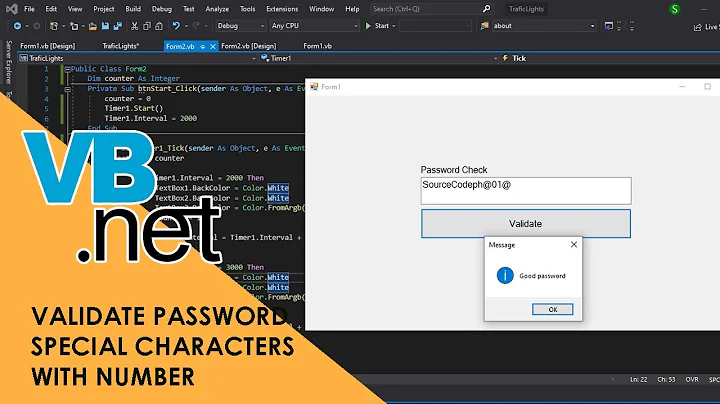Click the OVR indicator in status bar

point(692,380)
